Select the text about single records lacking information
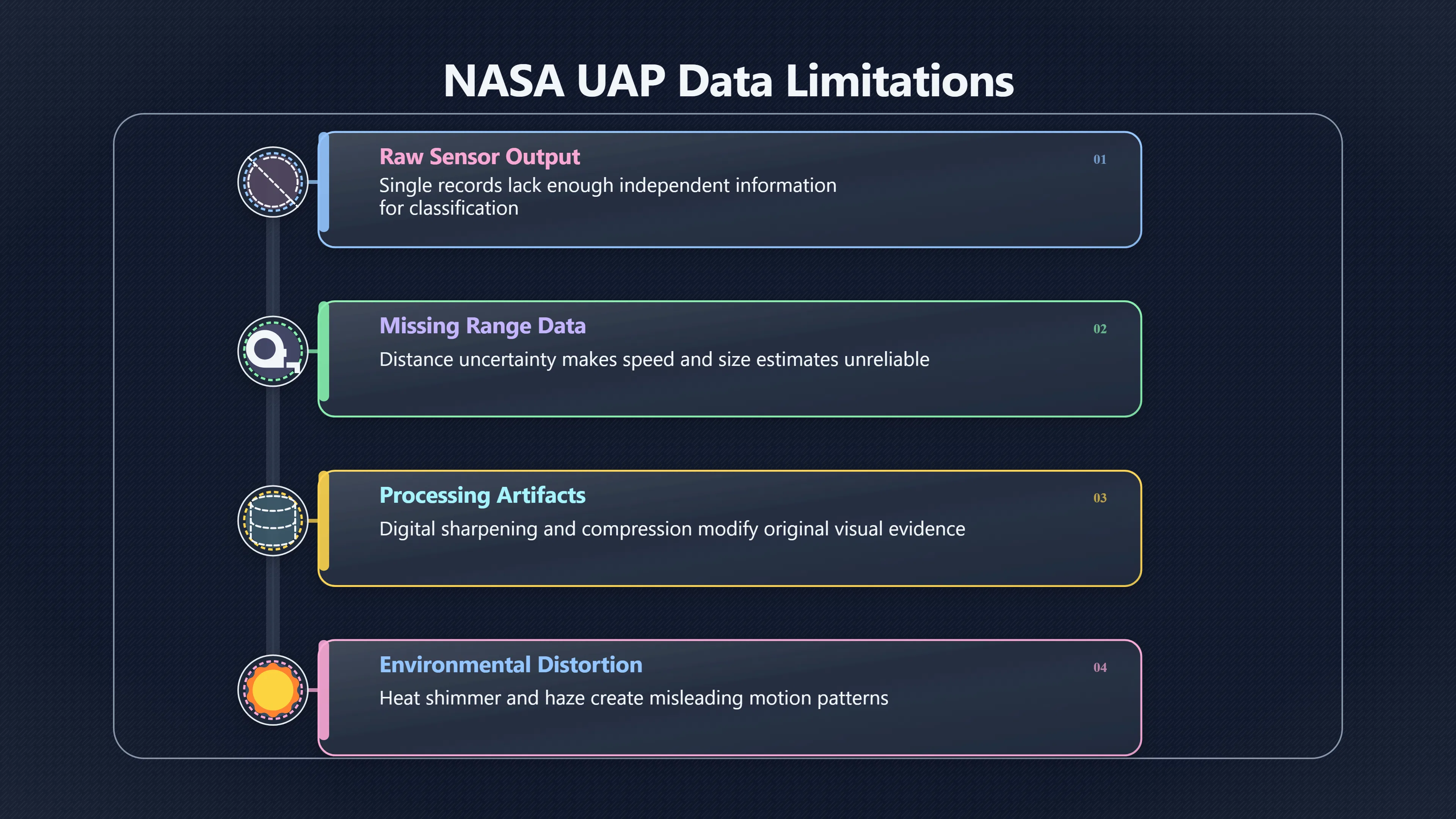Image resolution: width=1456 pixels, height=819 pixels. pyautogui.click(x=607, y=197)
